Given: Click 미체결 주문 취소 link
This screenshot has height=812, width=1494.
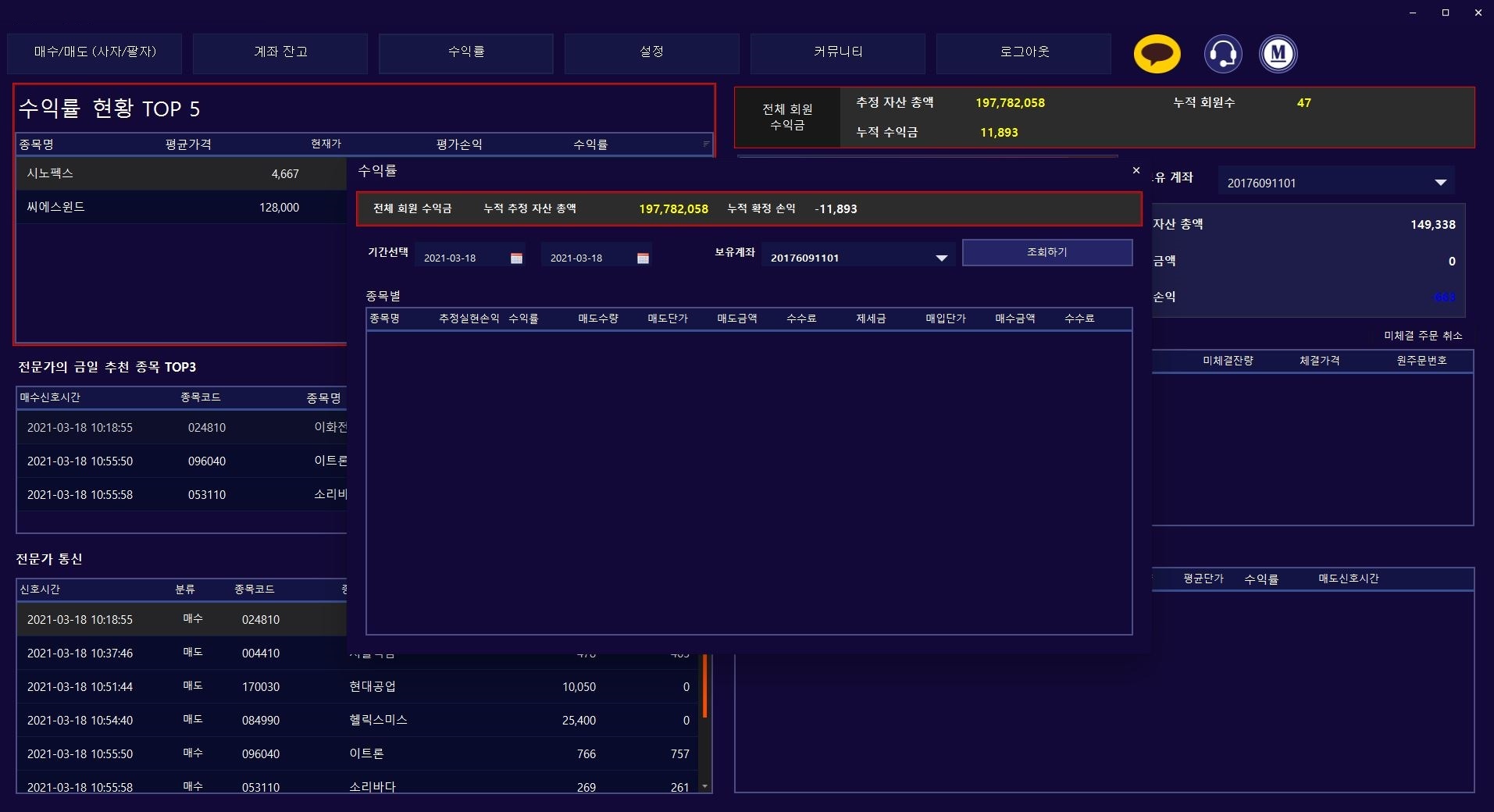Looking at the screenshot, I should (x=1422, y=336).
